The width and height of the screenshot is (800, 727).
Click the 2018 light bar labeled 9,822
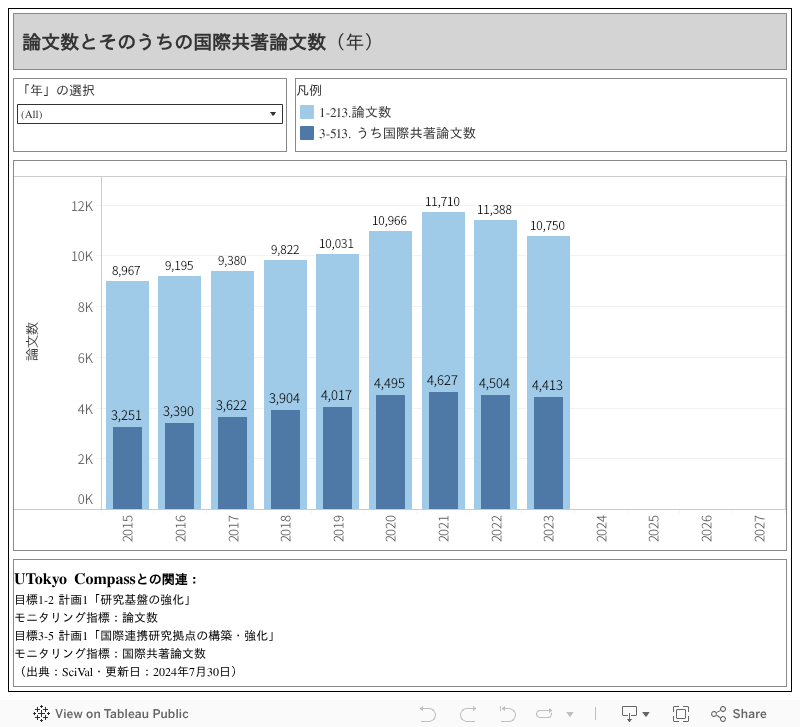tap(285, 330)
